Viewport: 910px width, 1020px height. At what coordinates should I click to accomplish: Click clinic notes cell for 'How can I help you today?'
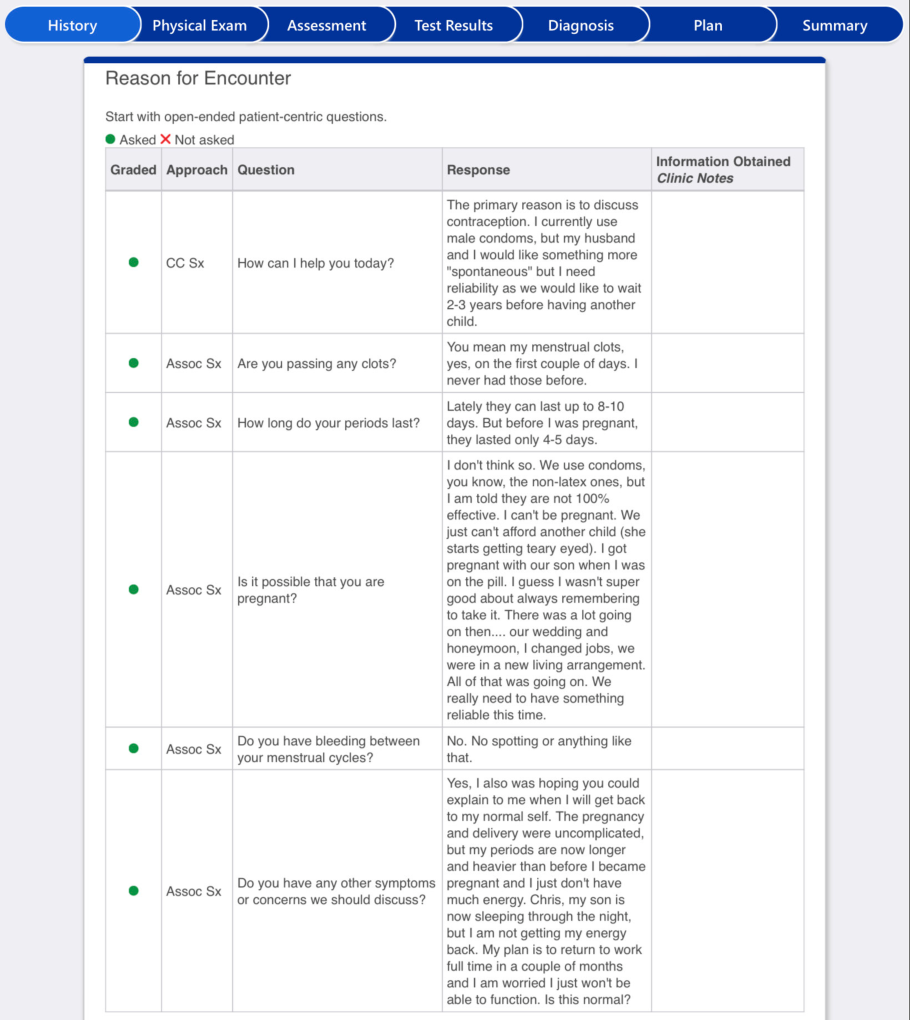coord(727,263)
